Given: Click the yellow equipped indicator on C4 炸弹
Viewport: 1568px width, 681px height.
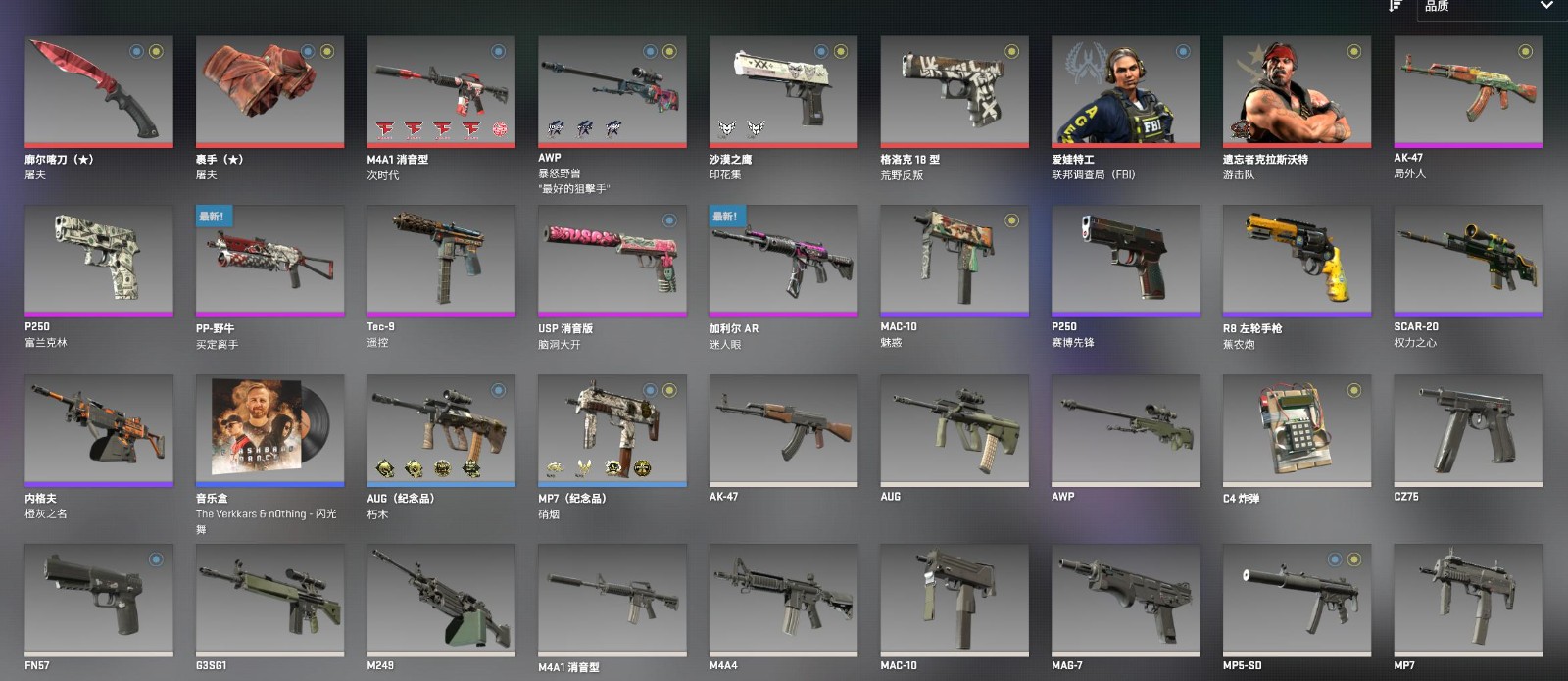Looking at the screenshot, I should pyautogui.click(x=1353, y=390).
